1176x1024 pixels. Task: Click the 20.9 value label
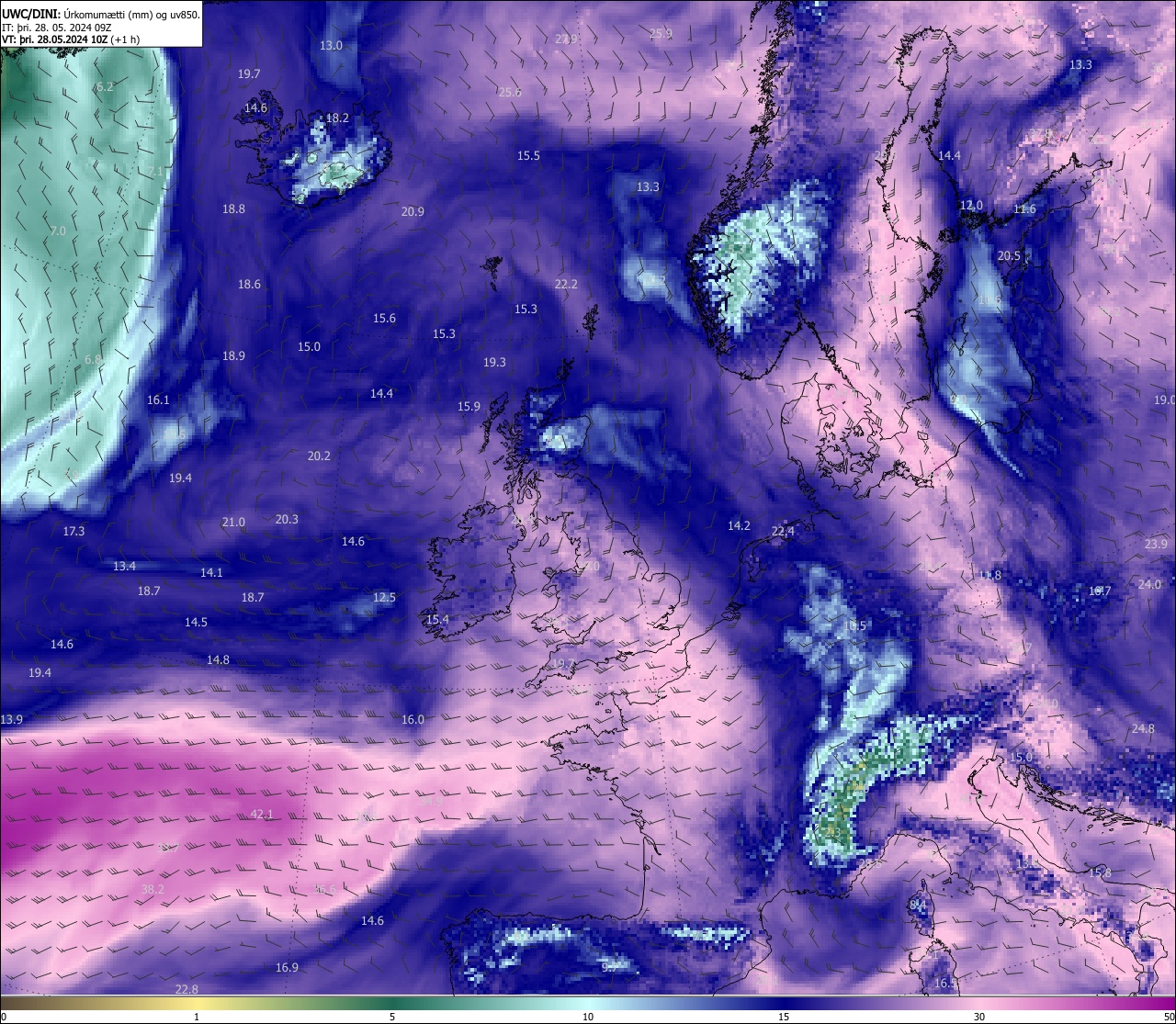tap(413, 211)
